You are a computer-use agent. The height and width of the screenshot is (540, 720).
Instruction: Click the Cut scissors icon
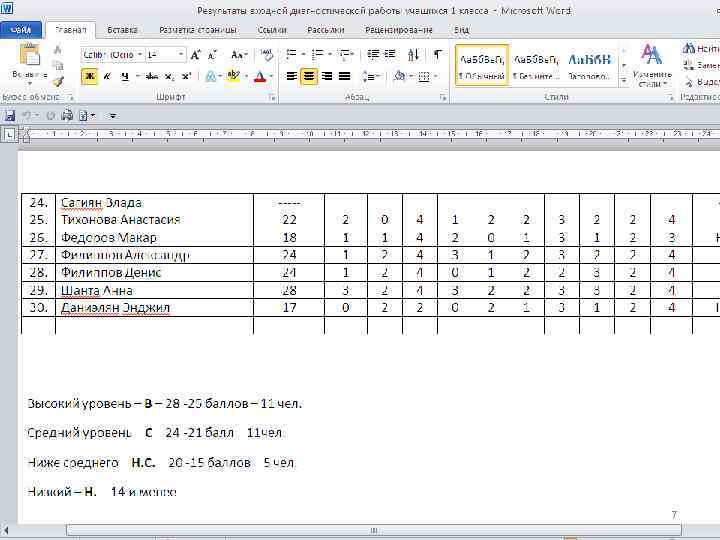pos(58,49)
